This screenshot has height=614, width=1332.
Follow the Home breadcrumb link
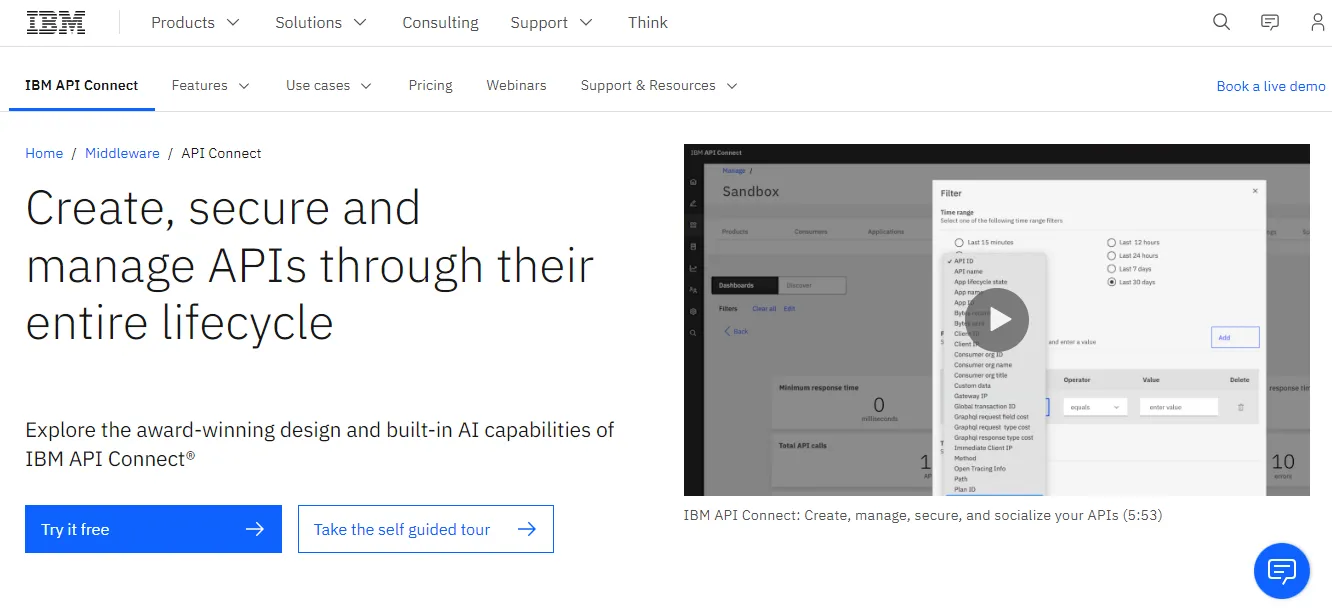coord(44,153)
